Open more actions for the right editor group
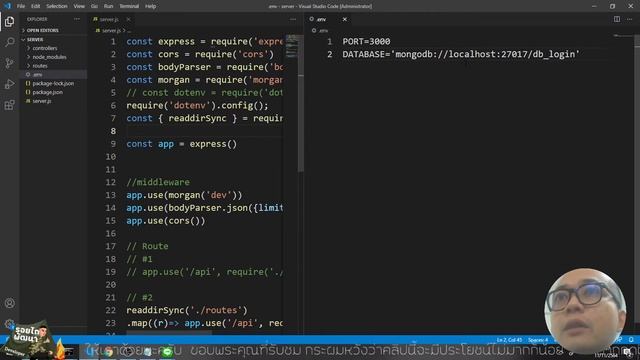The height and width of the screenshot is (360, 640). 629,19
